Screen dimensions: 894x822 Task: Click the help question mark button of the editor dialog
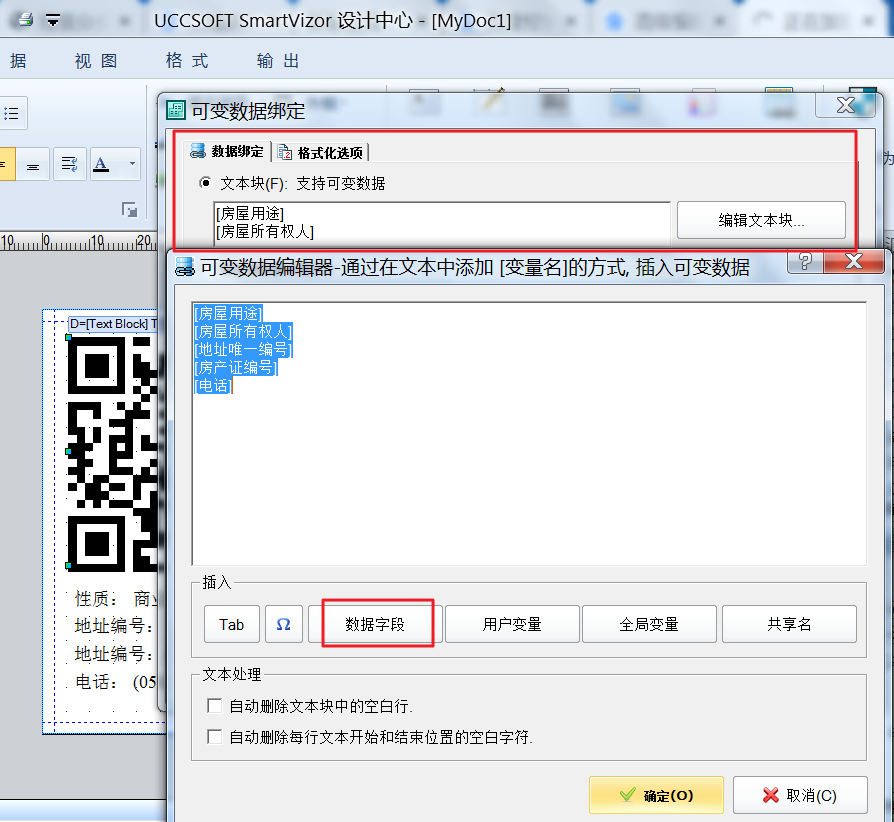tap(805, 261)
